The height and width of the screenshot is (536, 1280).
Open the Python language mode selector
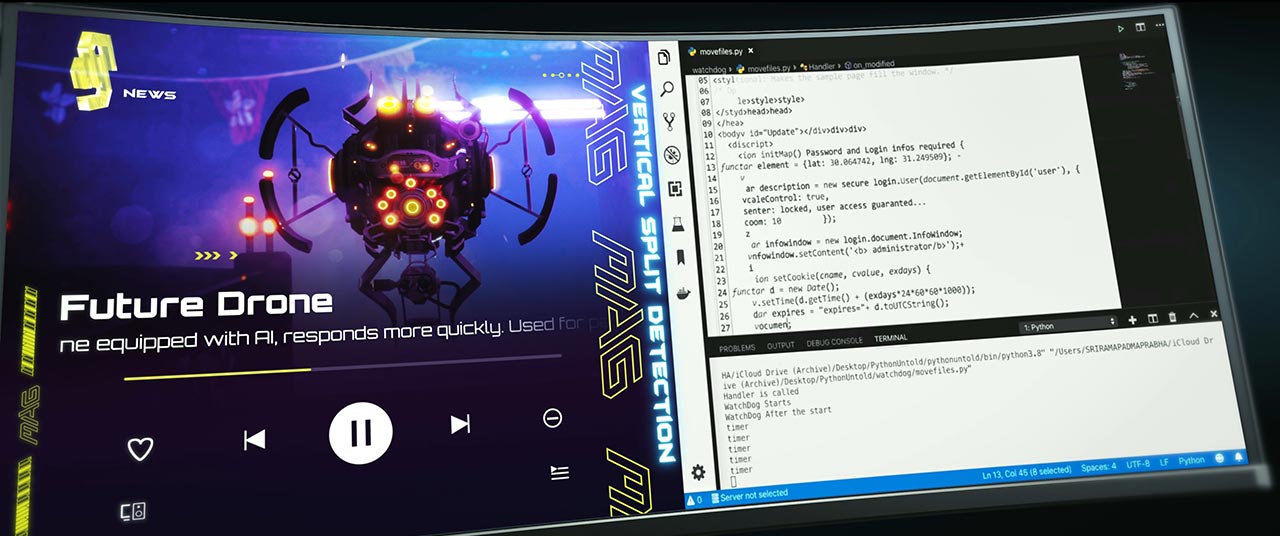point(1191,461)
